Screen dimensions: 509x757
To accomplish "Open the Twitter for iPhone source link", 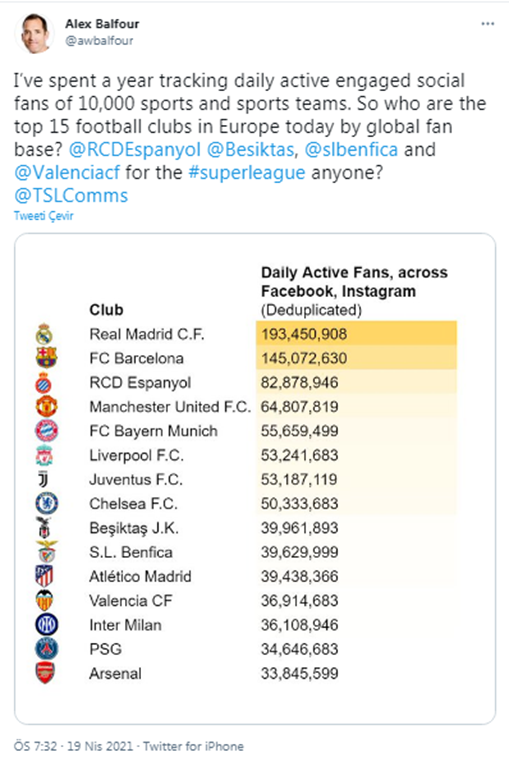I will click(x=193, y=746).
